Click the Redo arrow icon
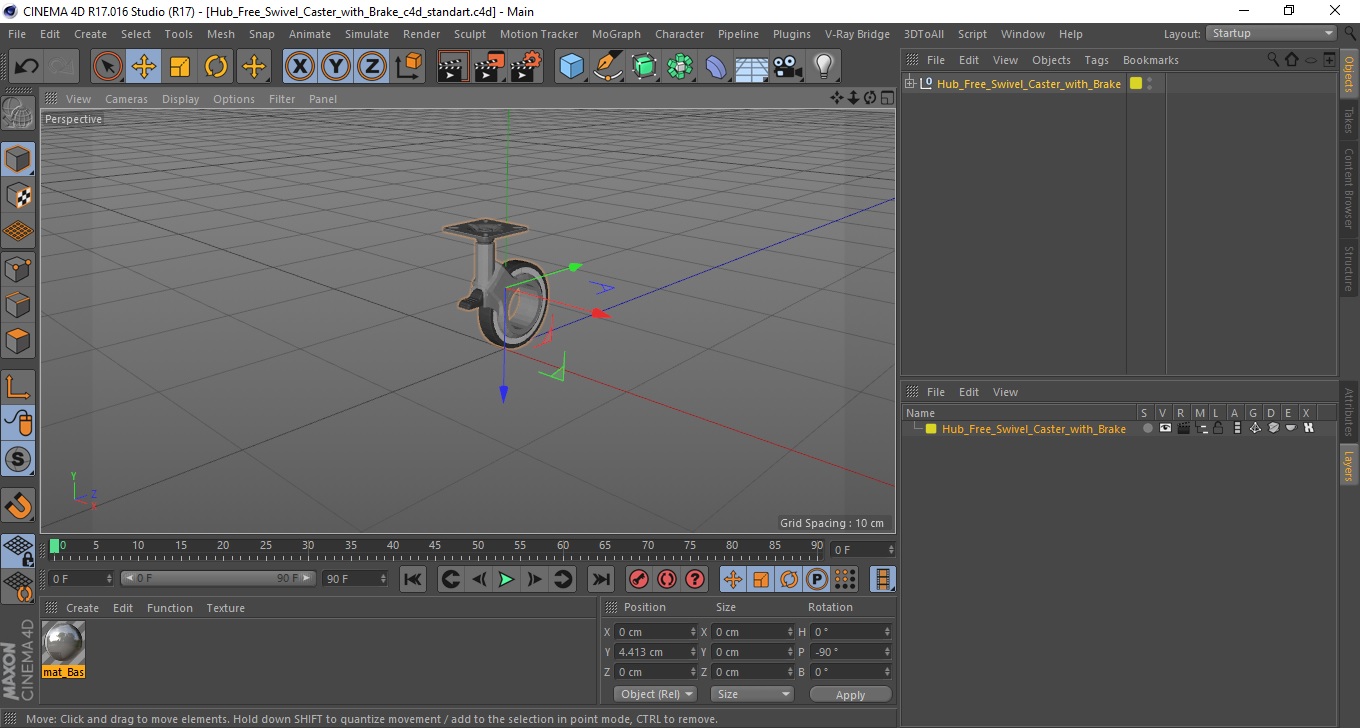 coord(62,67)
